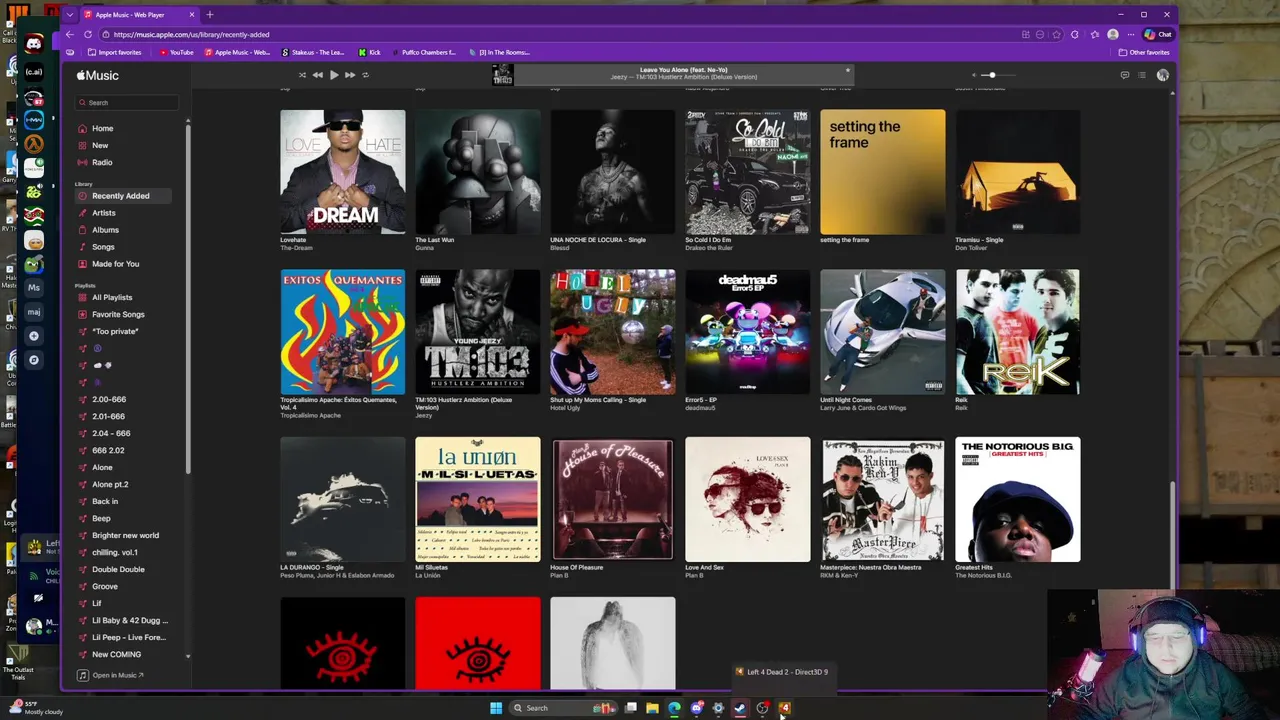The image size is (1280, 720).
Task: Toggle repeat in the player bar
Action: pyautogui.click(x=365, y=75)
